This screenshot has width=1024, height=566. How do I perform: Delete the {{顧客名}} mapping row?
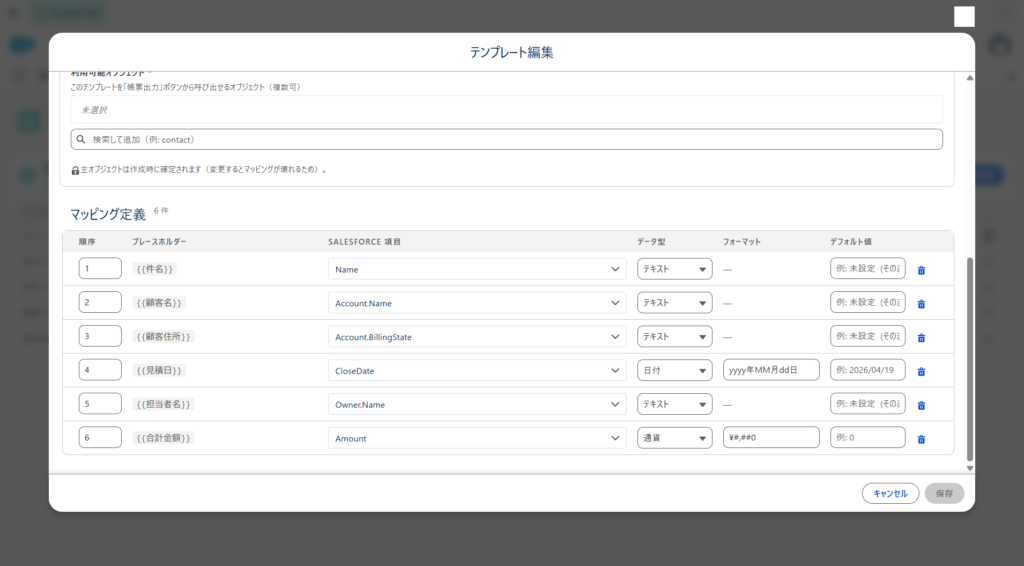pos(921,304)
